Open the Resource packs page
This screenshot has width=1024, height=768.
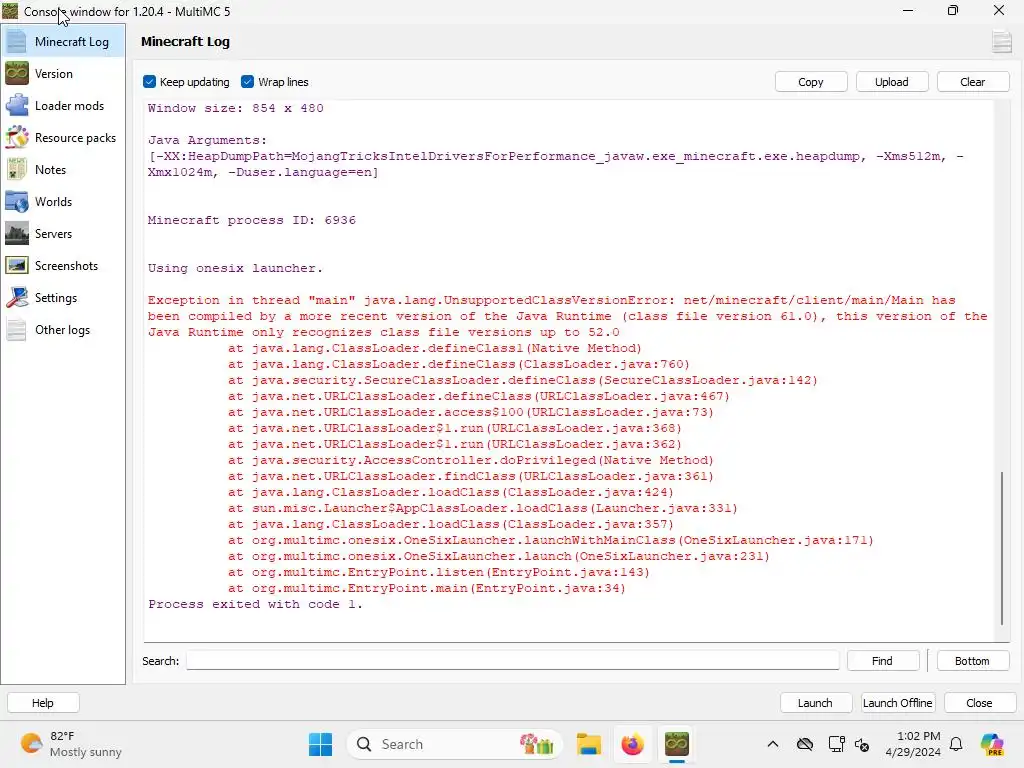[x=63, y=138]
